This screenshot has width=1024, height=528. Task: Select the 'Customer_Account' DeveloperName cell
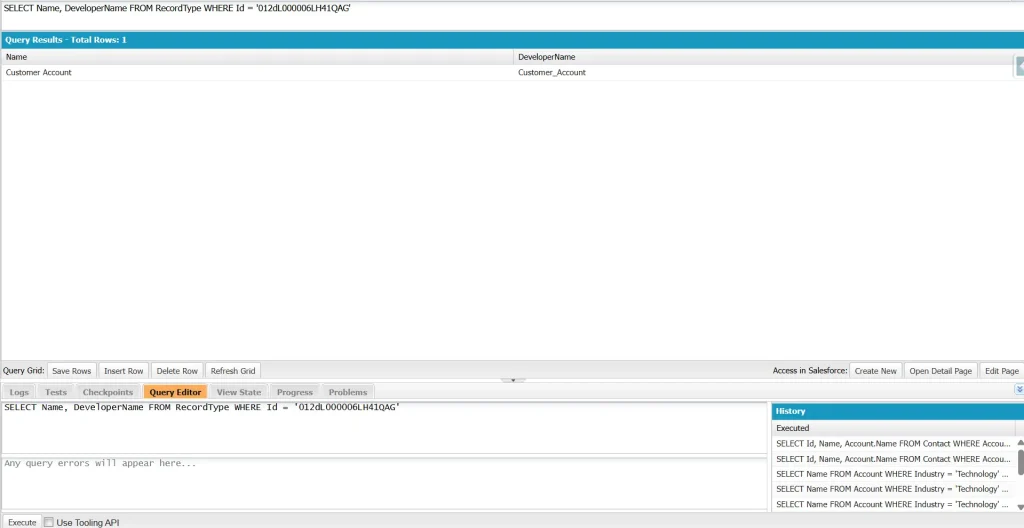coord(764,73)
